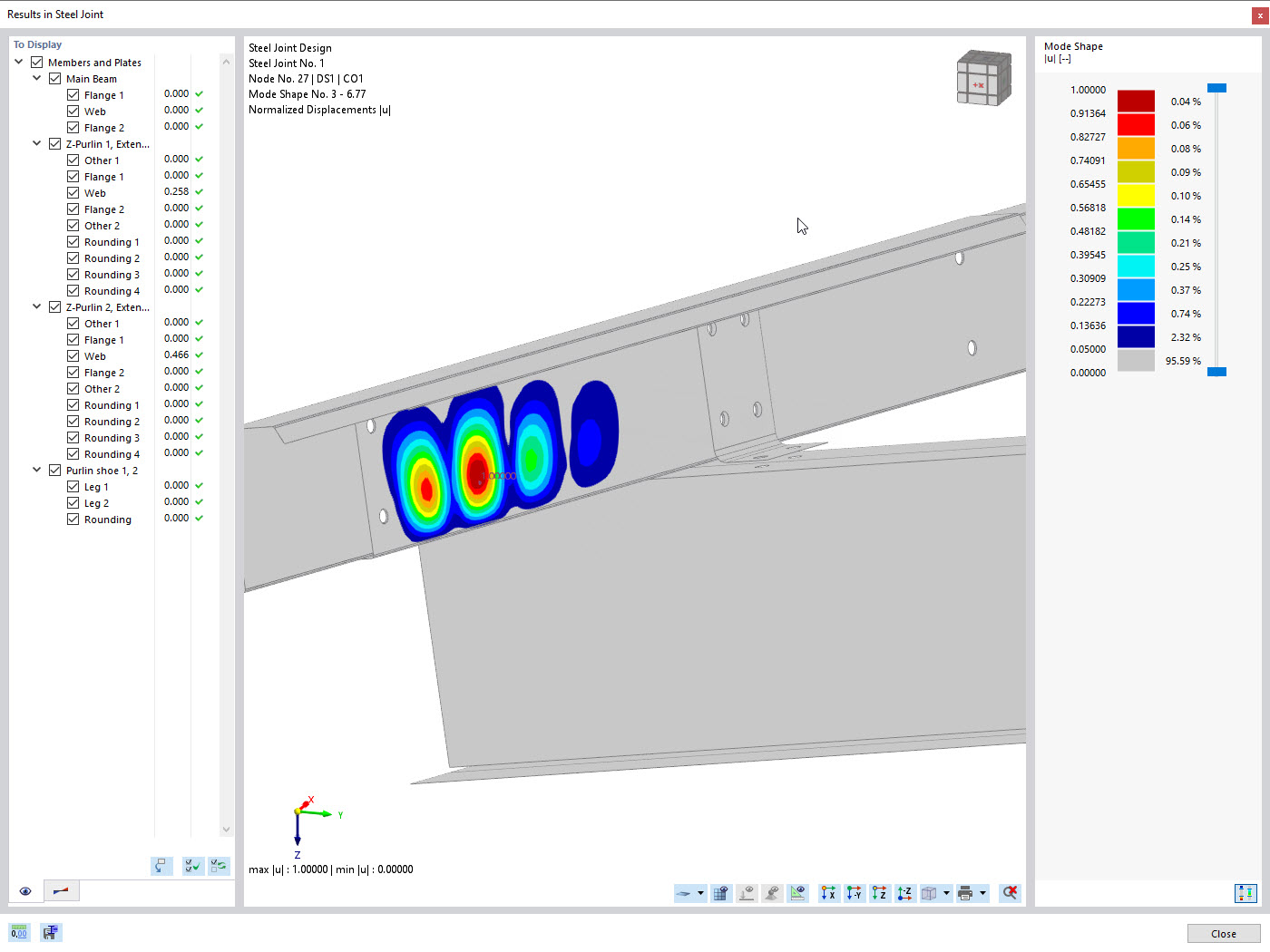Screen dimensions: 1270x952
Task: Click the 0.466 value for Web
Action: tap(176, 355)
